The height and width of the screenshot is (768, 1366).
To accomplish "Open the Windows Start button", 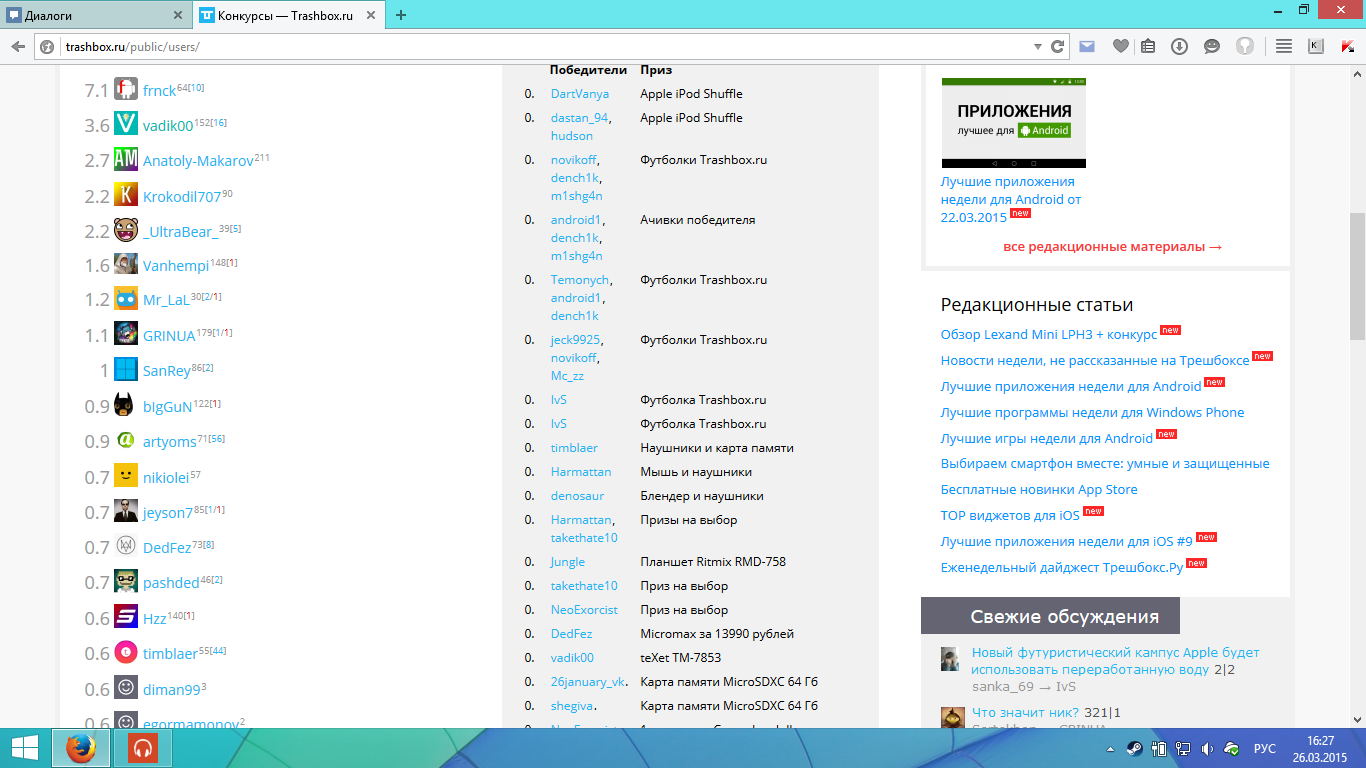I will (25, 748).
